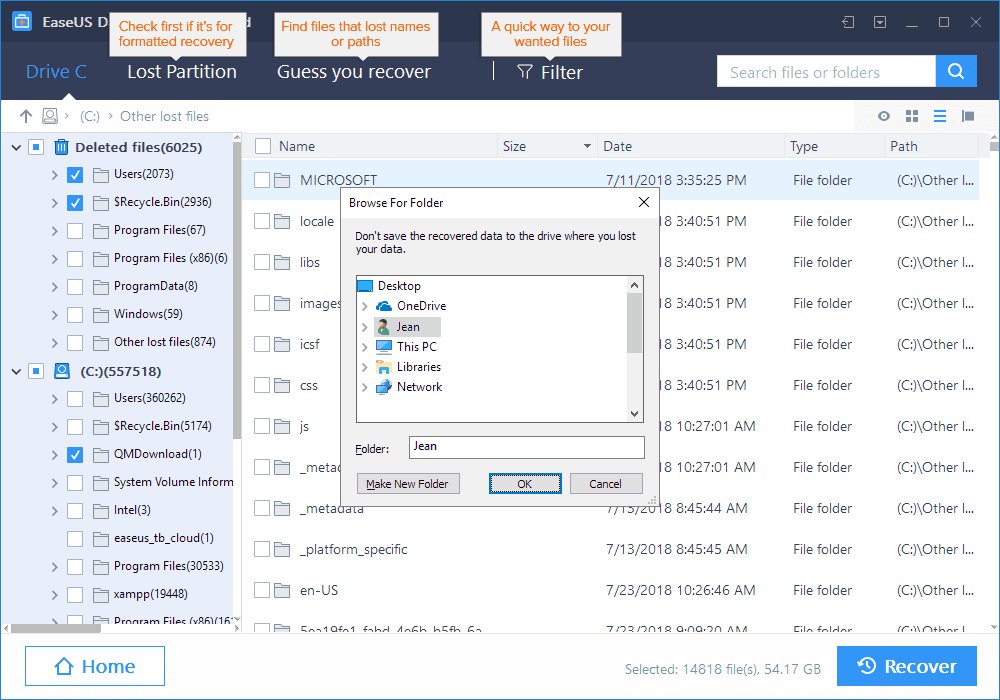1000x700 pixels.
Task: Click the search magnifier button
Action: coord(956,71)
